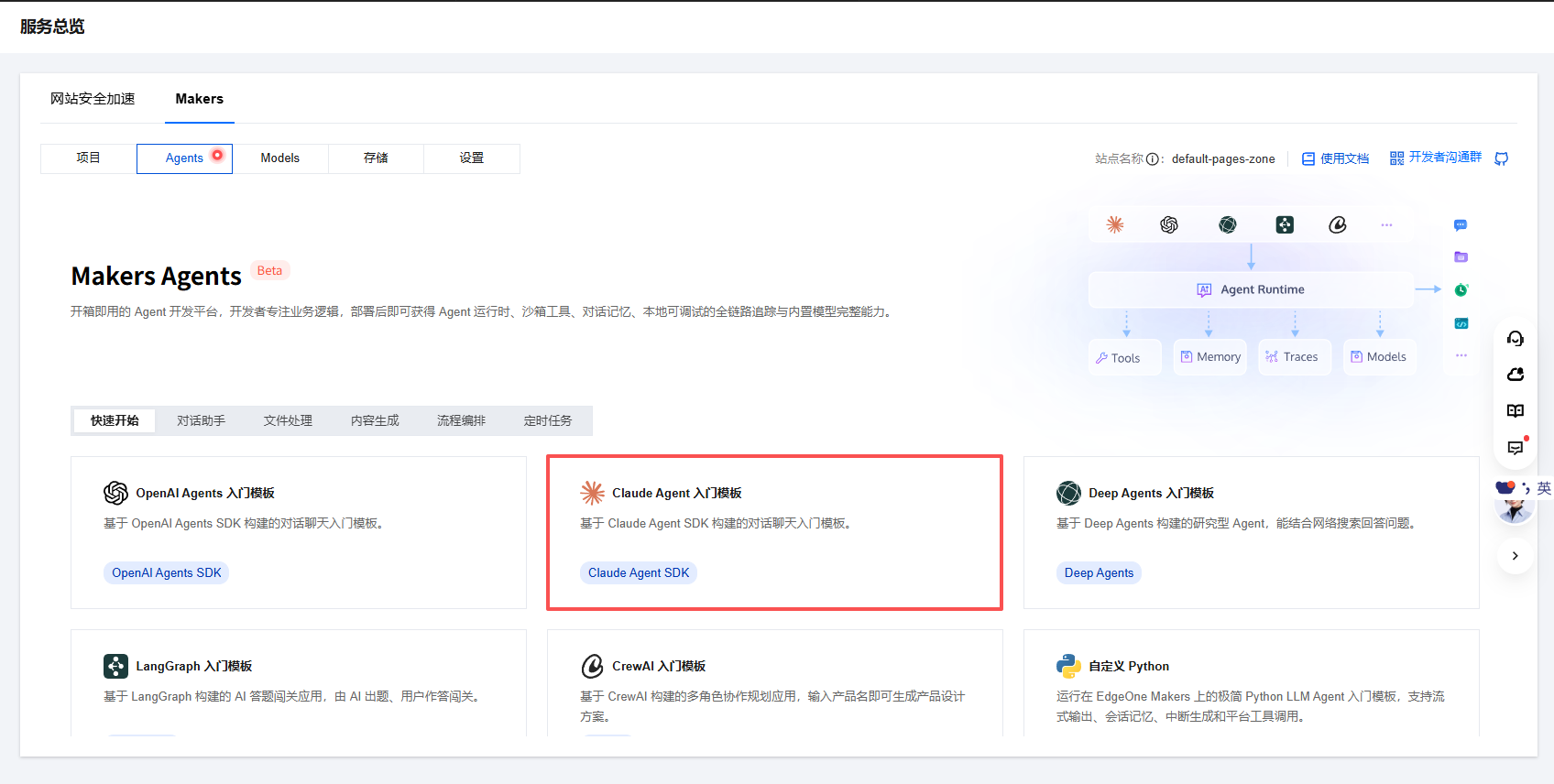Expand the floating sidebar chevron arrow
This screenshot has width=1554, height=784.
(x=1516, y=556)
